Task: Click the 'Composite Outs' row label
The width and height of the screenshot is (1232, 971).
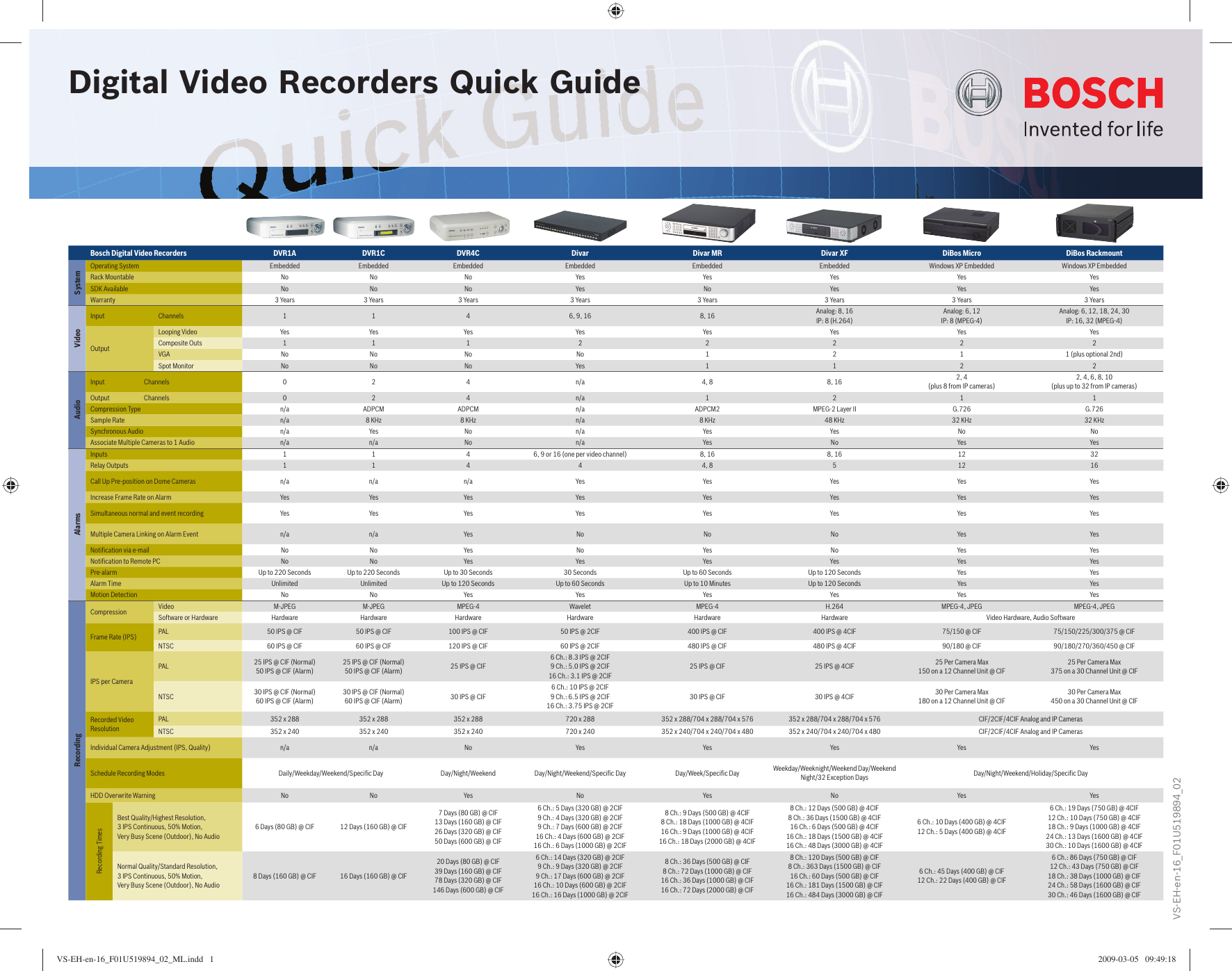Action: (180, 343)
